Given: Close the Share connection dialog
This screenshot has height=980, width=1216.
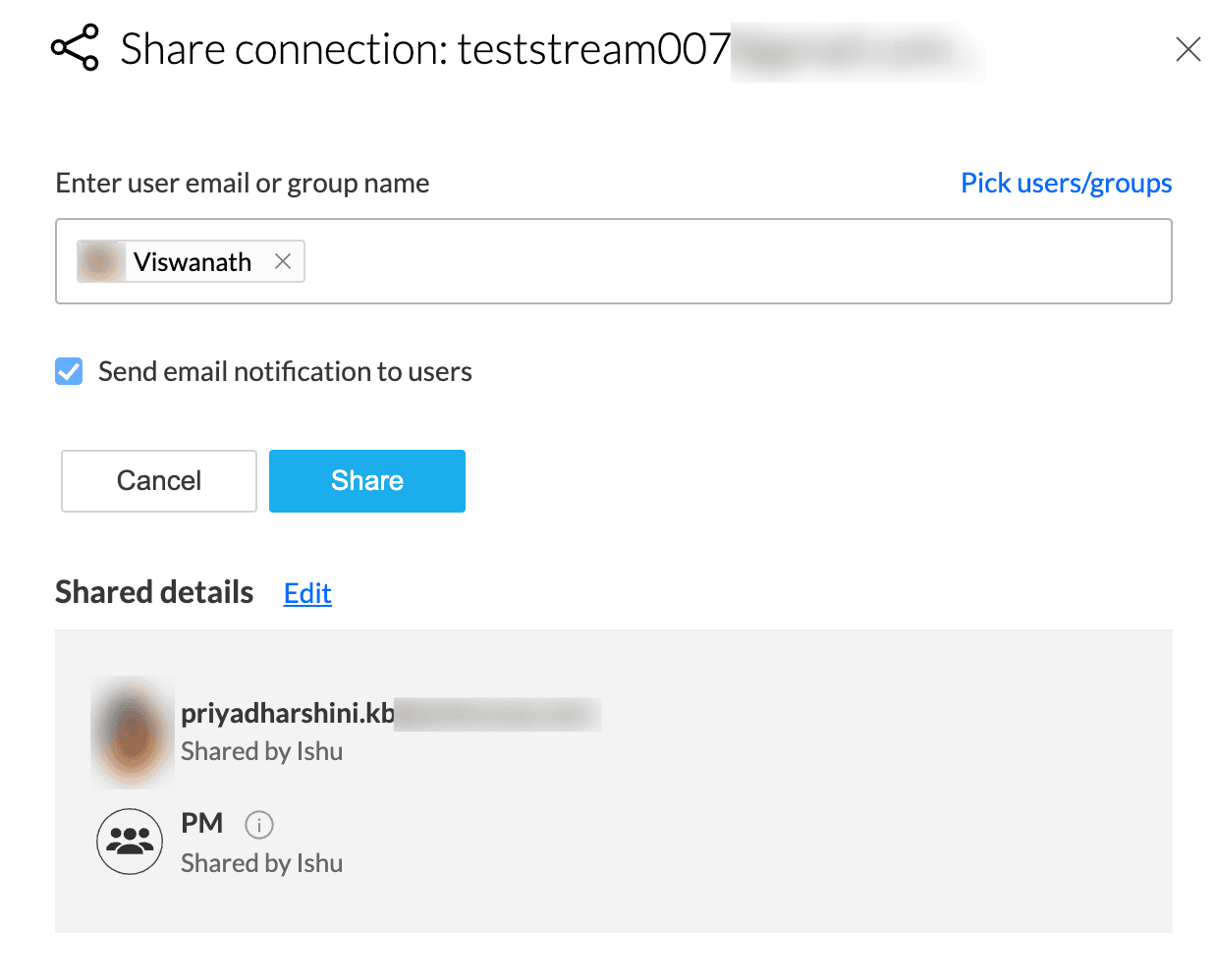Looking at the screenshot, I should click(x=1188, y=49).
